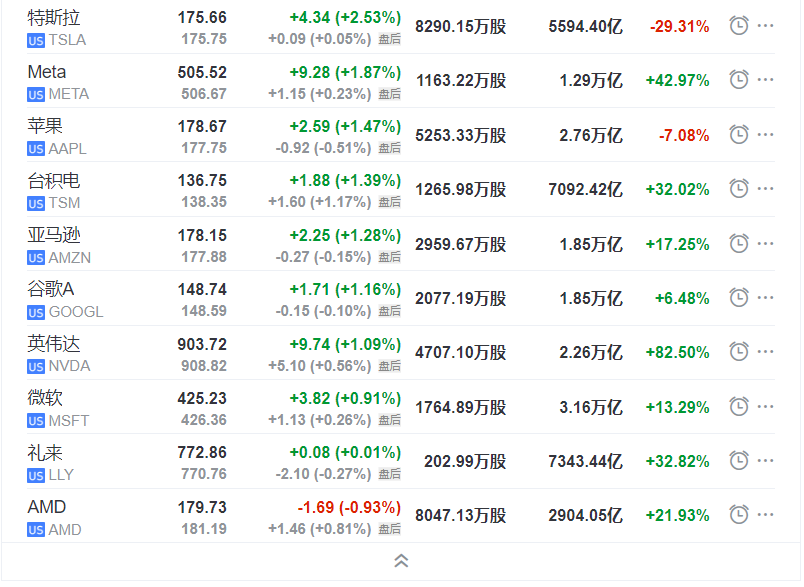Select the 微软 stock row
The image size is (804, 587).
tap(45, 398)
